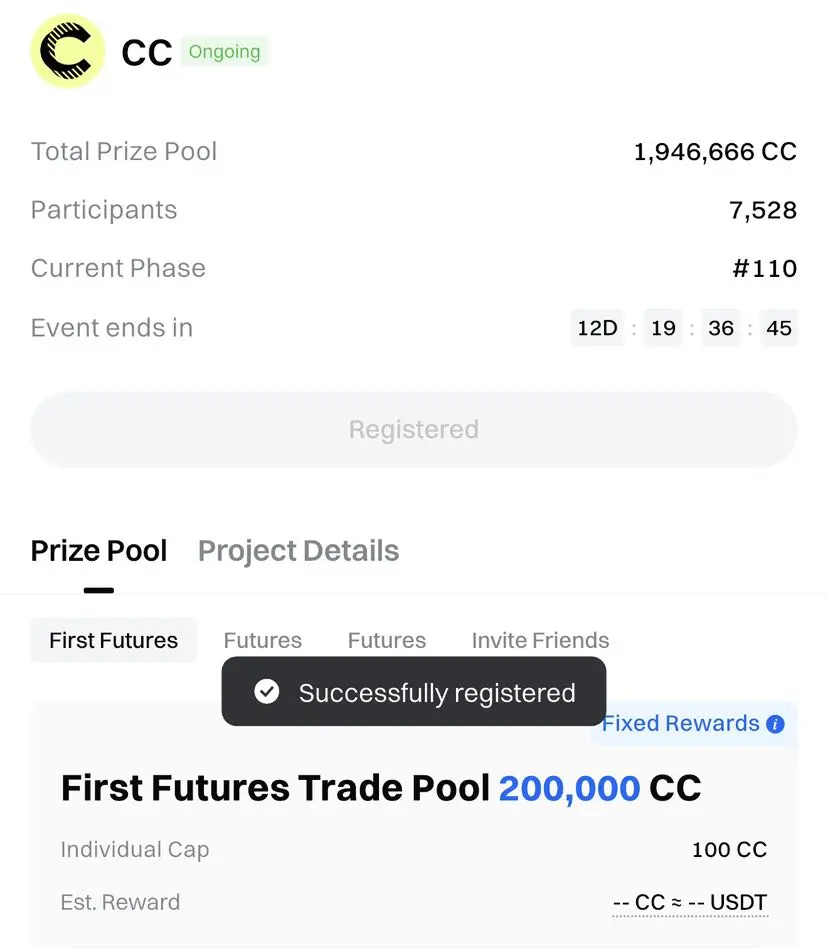Image resolution: width=828 pixels, height=948 pixels.
Task: Select the Prize Pool tab
Action: (99, 551)
